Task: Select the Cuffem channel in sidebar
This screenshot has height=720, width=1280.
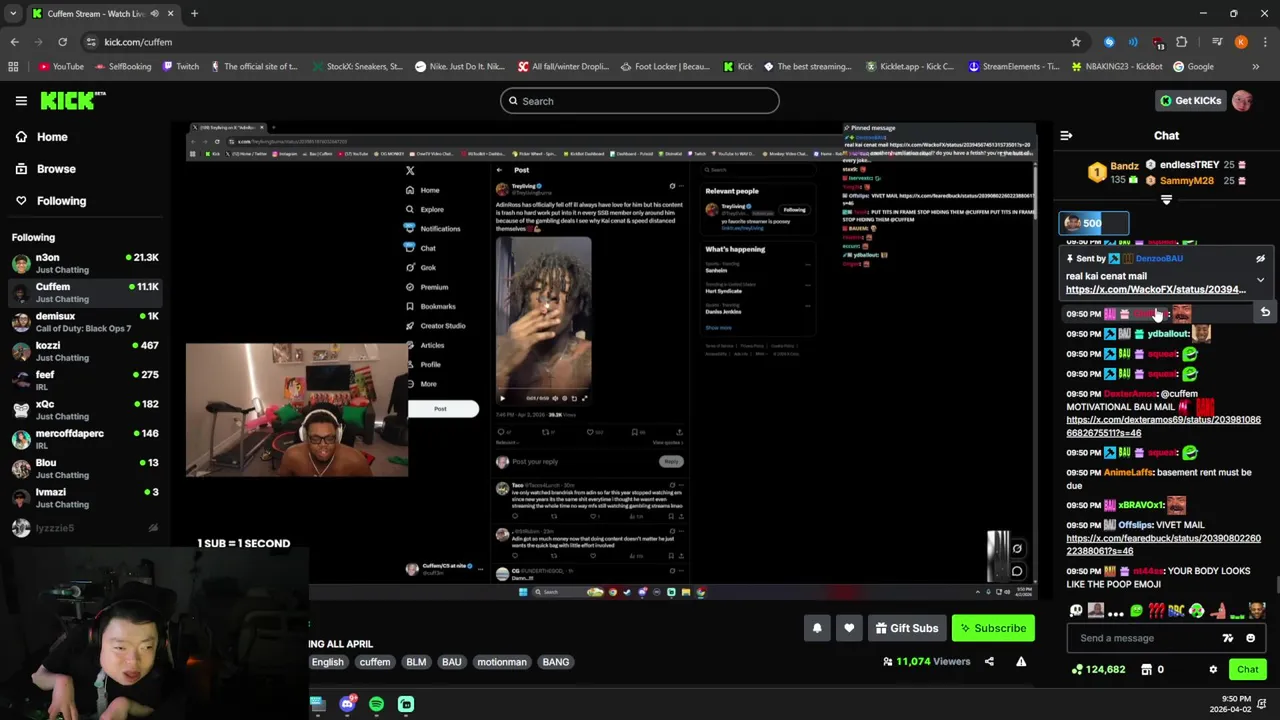Action: (85, 292)
